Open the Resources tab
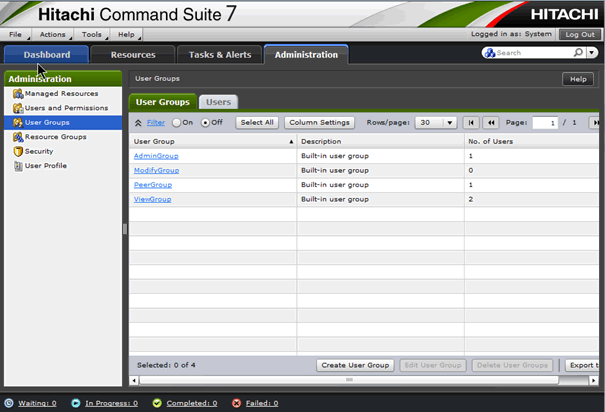Viewport: 605px width, 412px height. coord(133,54)
